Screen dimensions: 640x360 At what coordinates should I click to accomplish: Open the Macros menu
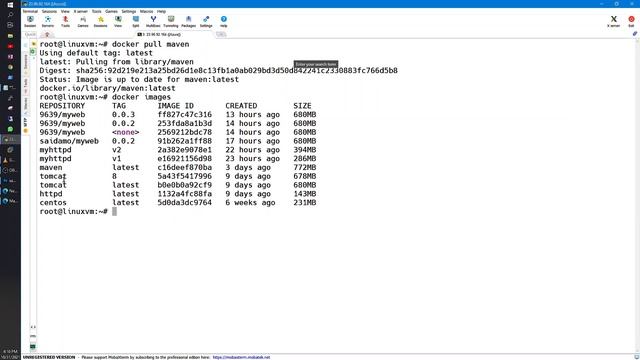coord(147,11)
